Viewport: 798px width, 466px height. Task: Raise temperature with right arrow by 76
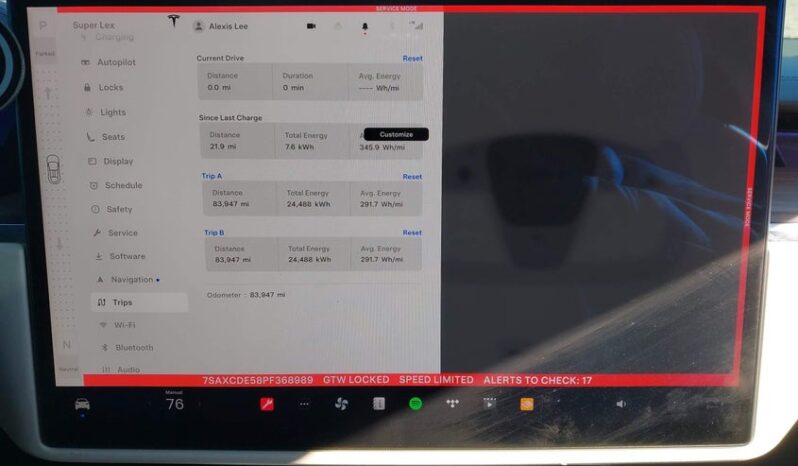(x=200, y=404)
